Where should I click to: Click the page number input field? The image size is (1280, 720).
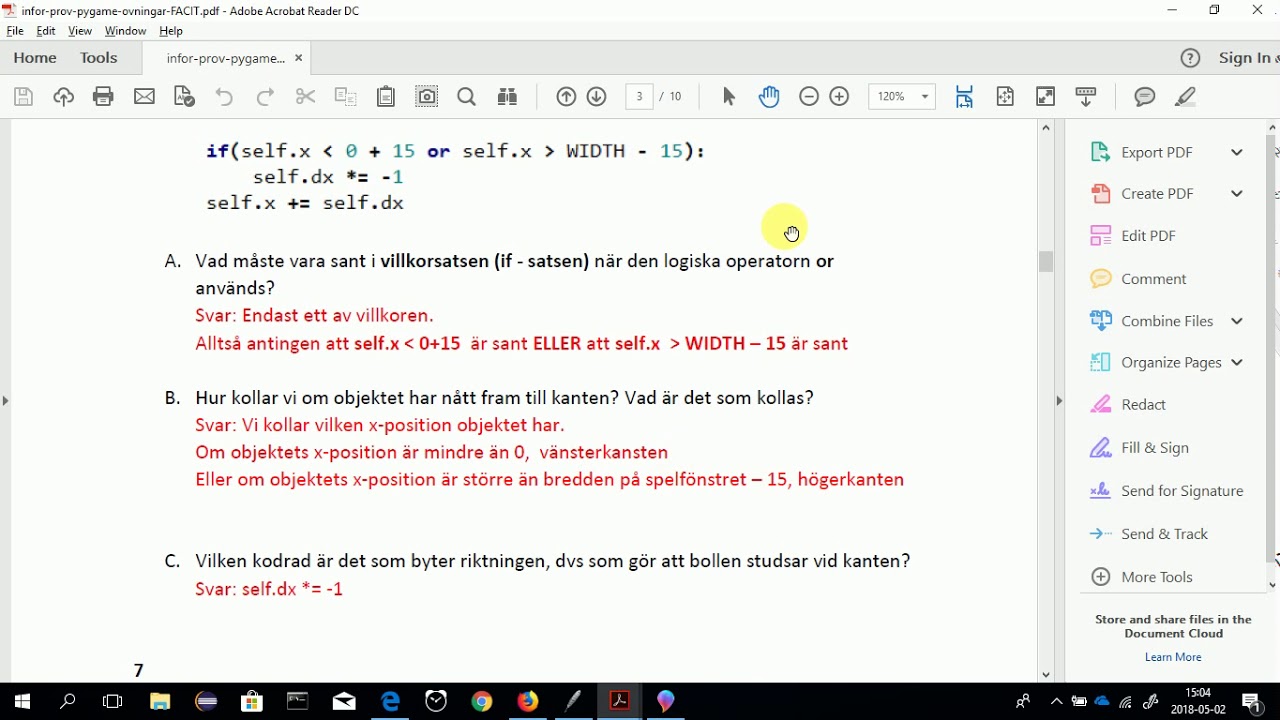coord(639,97)
